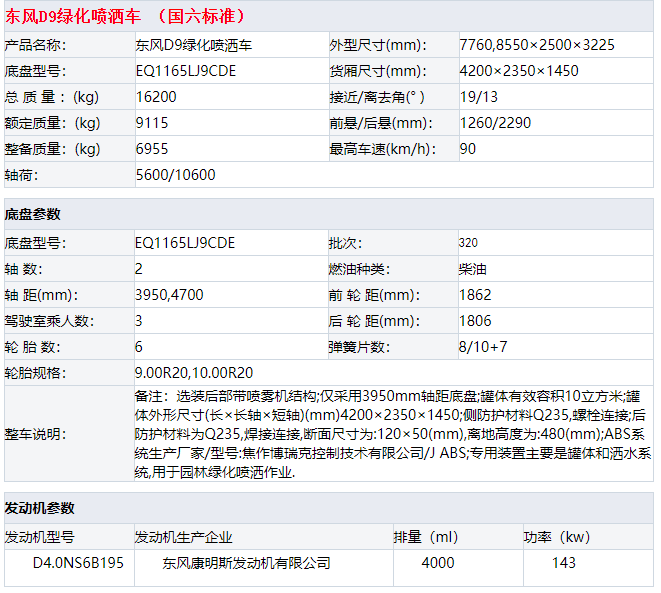Click the front track value 1862

(x=475, y=295)
